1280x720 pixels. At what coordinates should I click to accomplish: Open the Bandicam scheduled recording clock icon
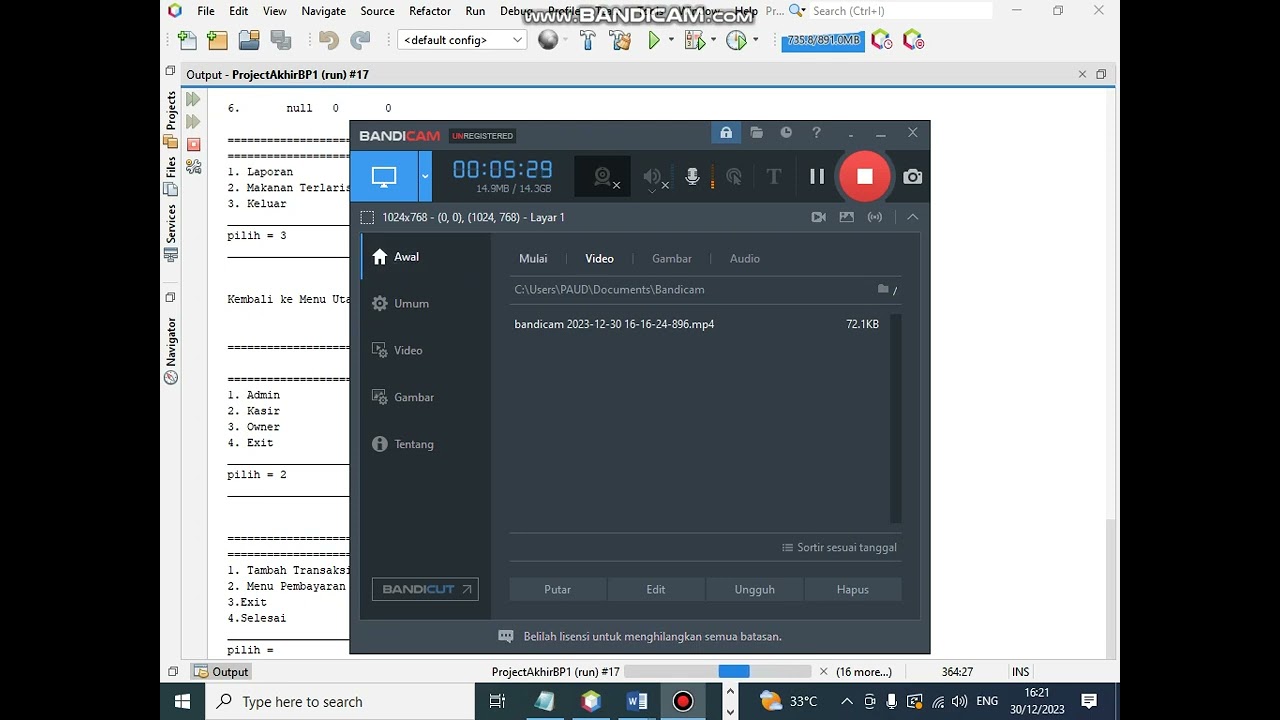point(786,133)
